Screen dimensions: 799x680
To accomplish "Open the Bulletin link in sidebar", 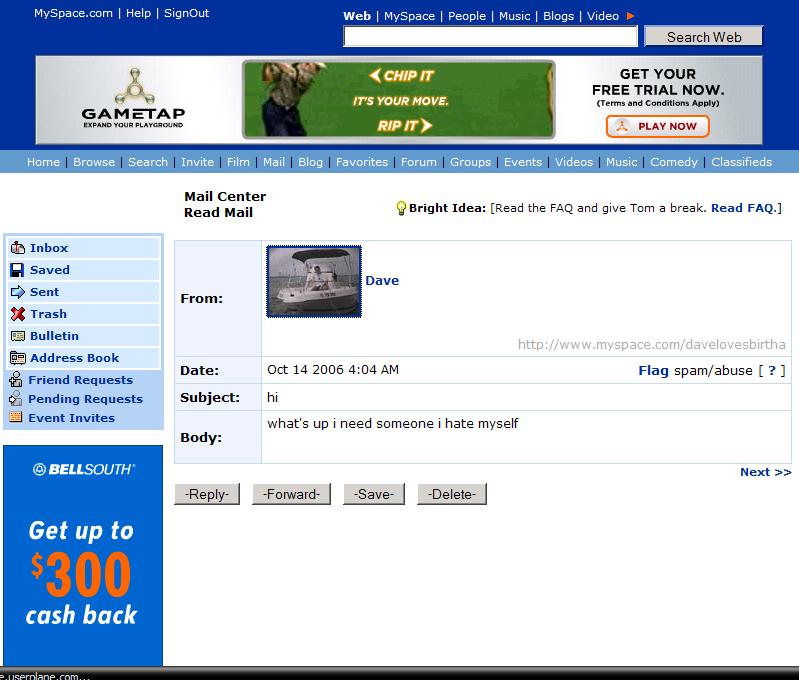I will [55, 336].
